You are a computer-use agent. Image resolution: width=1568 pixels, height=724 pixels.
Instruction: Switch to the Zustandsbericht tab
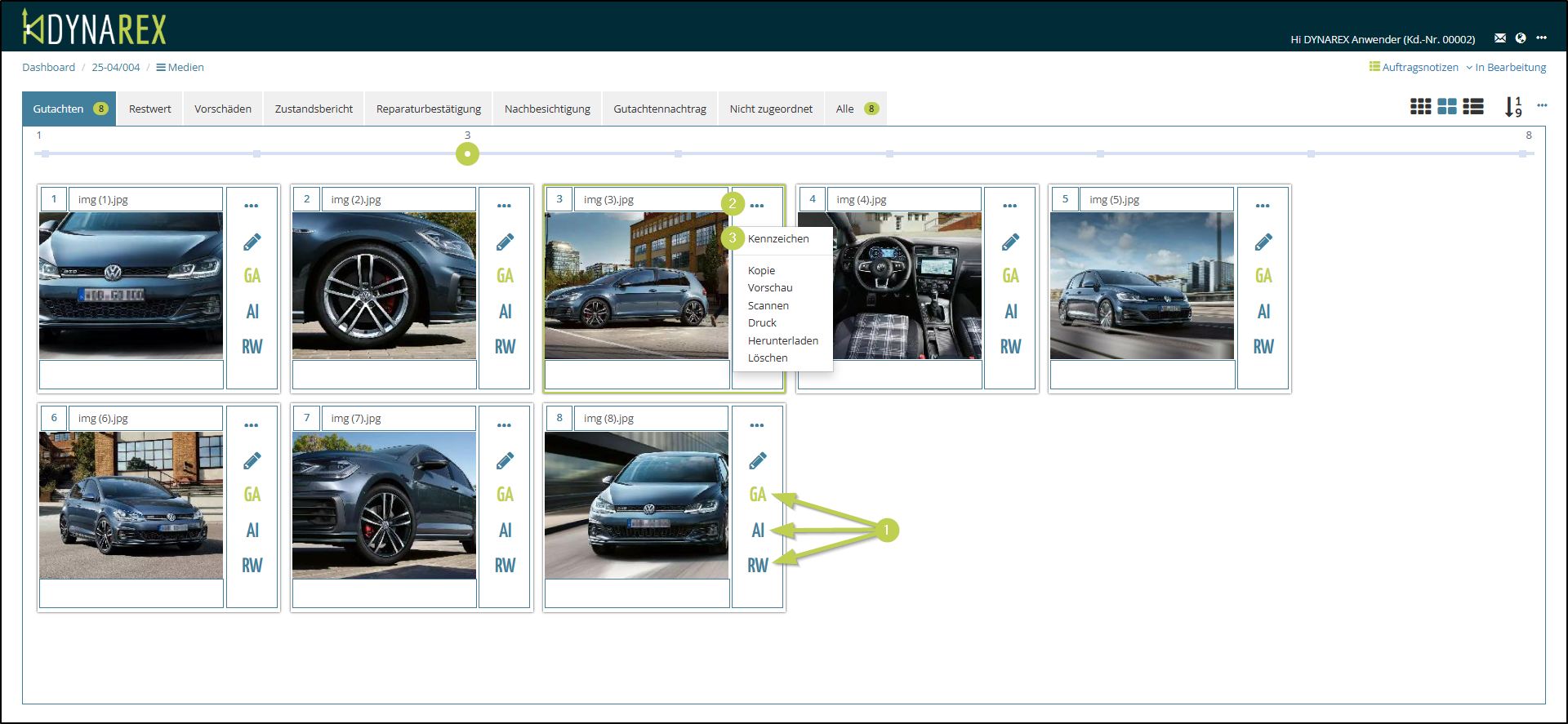314,109
